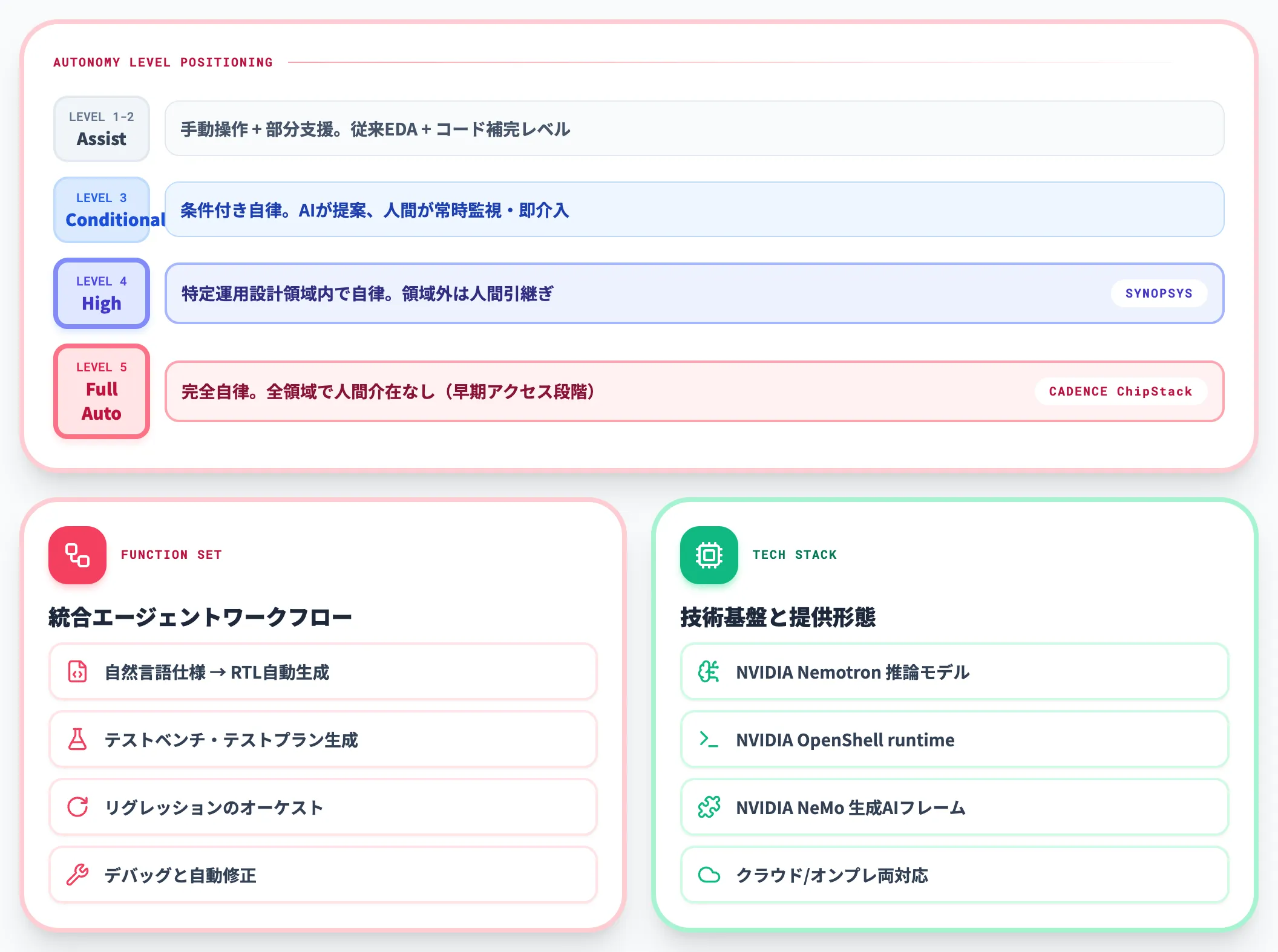
Task: Click the 統合エージェントワークフロー heading
Action: (200, 618)
